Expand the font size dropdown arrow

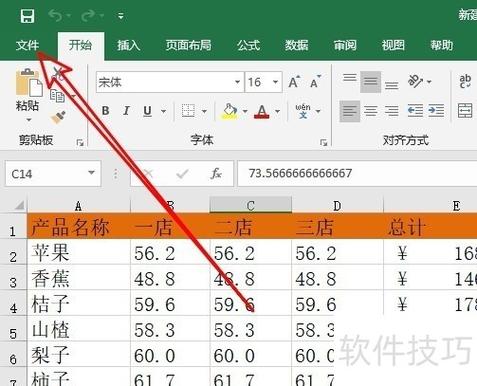(x=276, y=82)
